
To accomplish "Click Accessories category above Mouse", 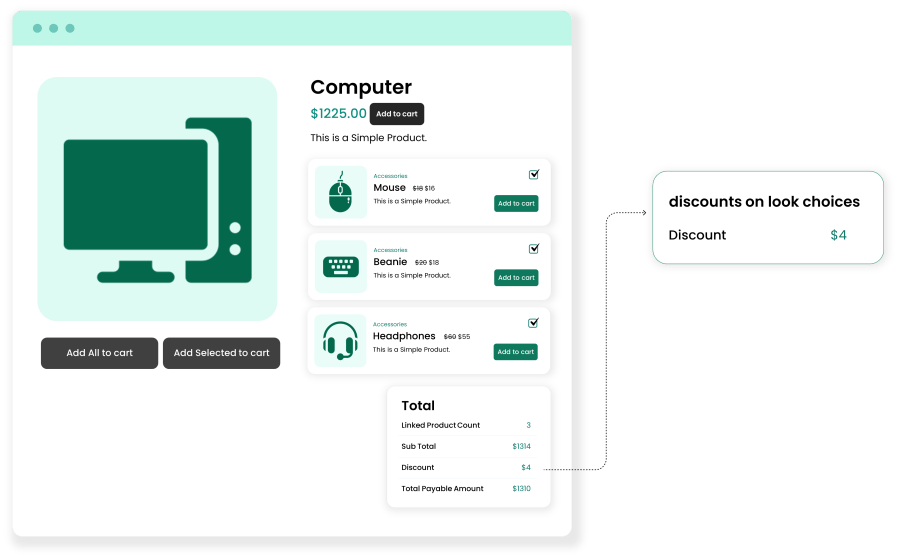I will pos(390,176).
